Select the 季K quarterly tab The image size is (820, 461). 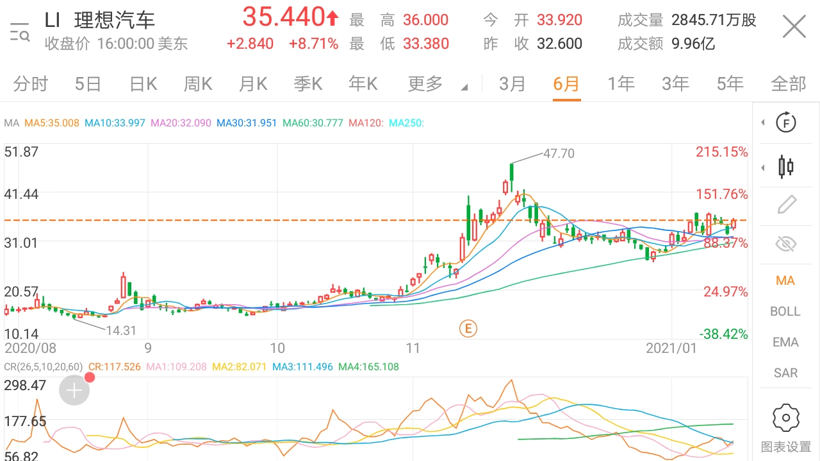click(x=308, y=84)
